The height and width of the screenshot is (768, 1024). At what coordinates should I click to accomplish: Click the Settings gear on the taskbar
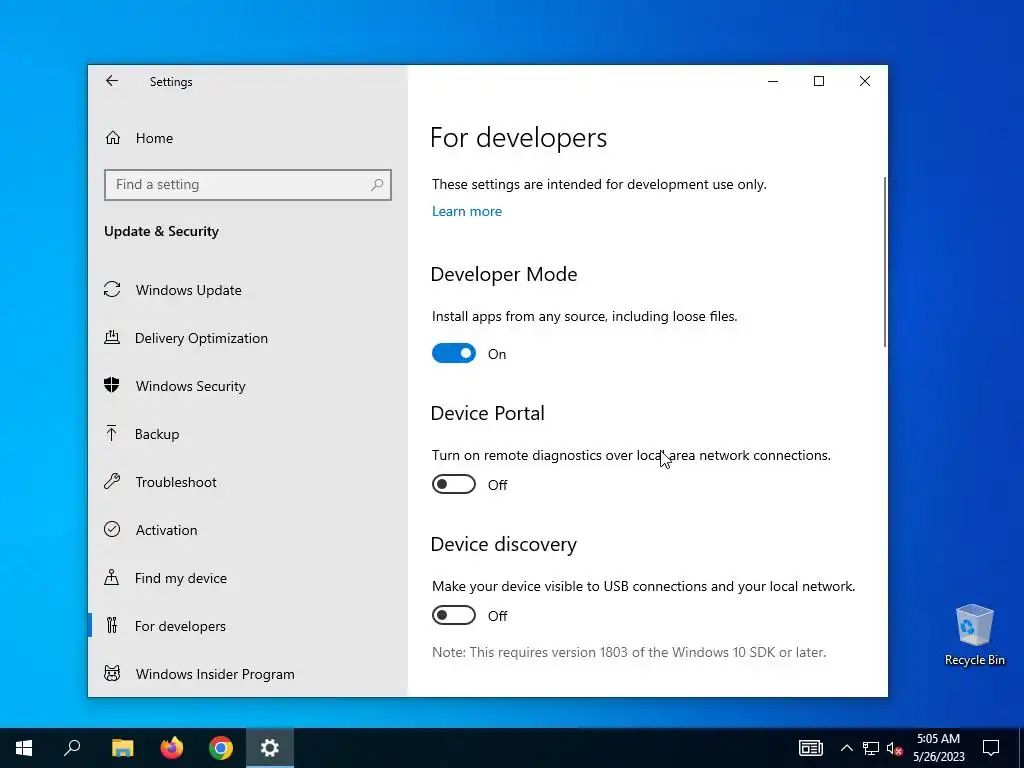[270, 748]
